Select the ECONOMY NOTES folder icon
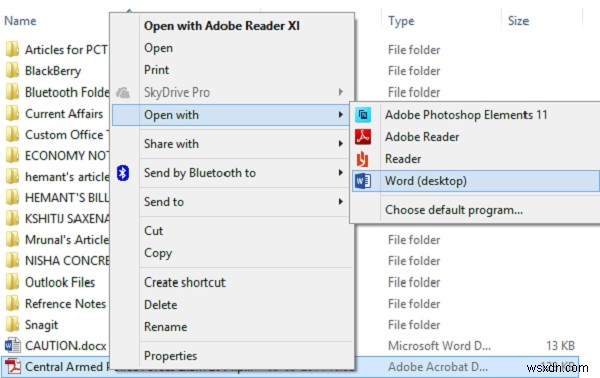 pyautogui.click(x=12, y=156)
